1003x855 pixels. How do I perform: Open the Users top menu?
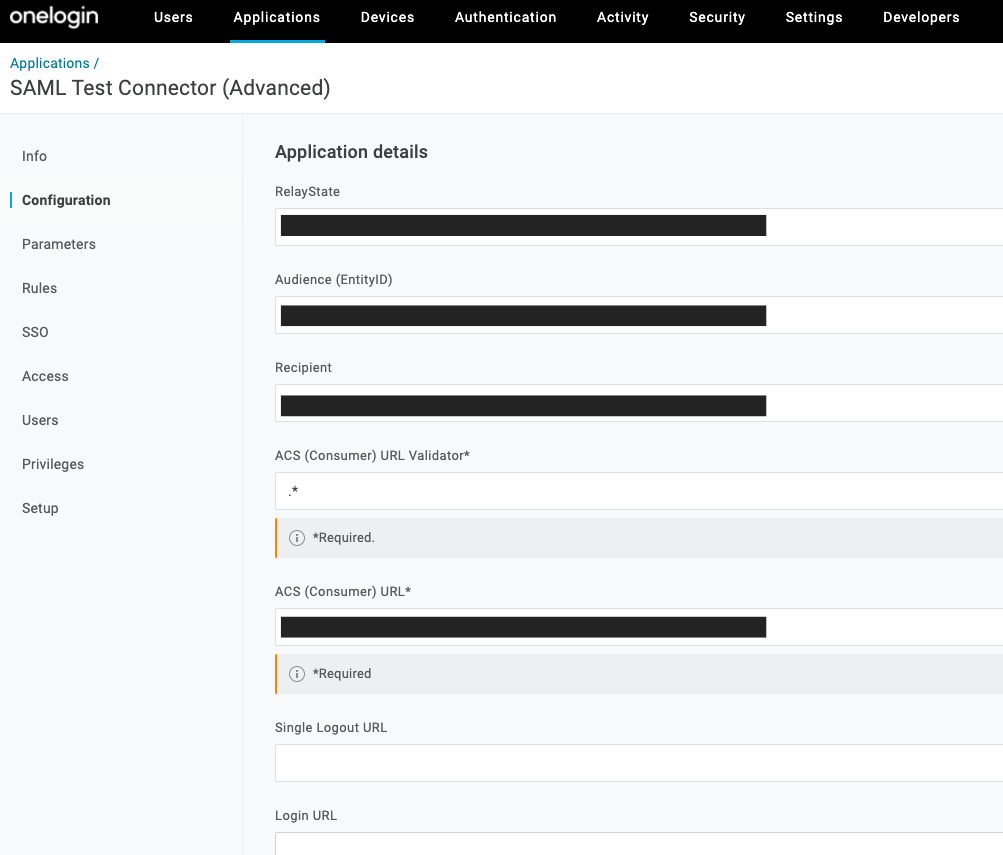(173, 18)
